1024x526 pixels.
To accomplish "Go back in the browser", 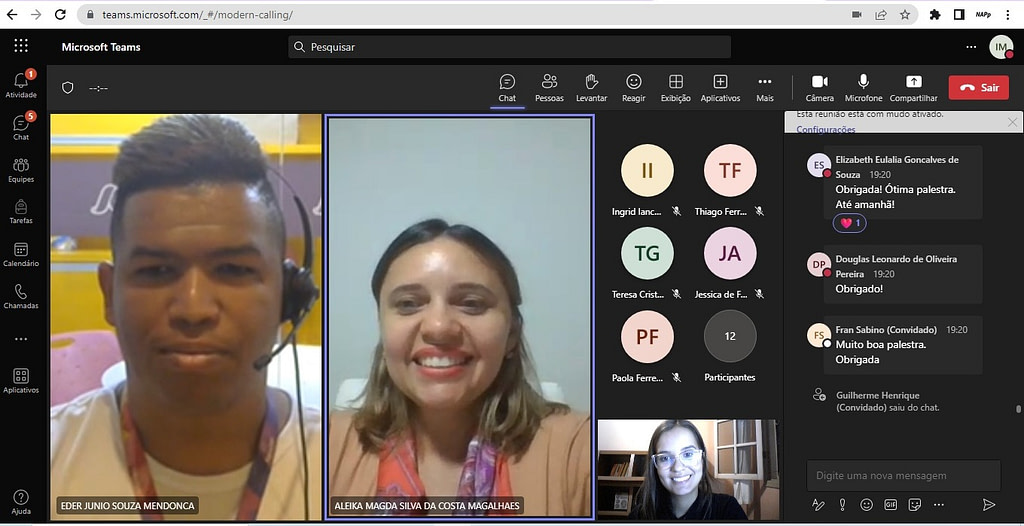I will click(12, 14).
